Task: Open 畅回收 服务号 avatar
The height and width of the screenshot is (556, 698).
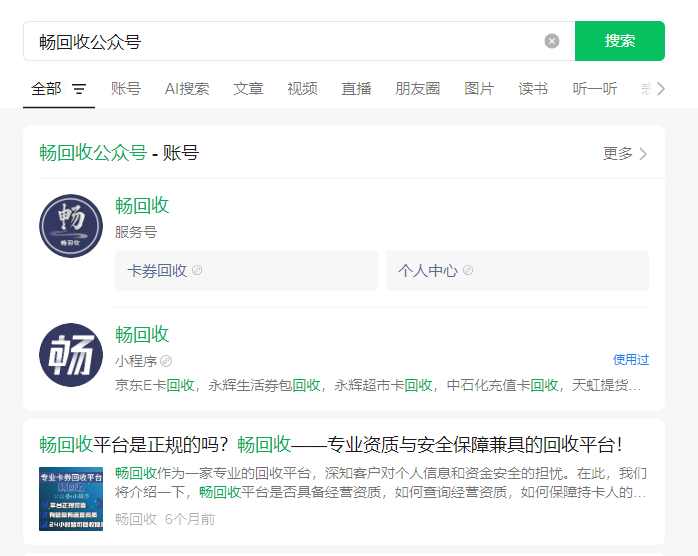Action: pos(71,226)
